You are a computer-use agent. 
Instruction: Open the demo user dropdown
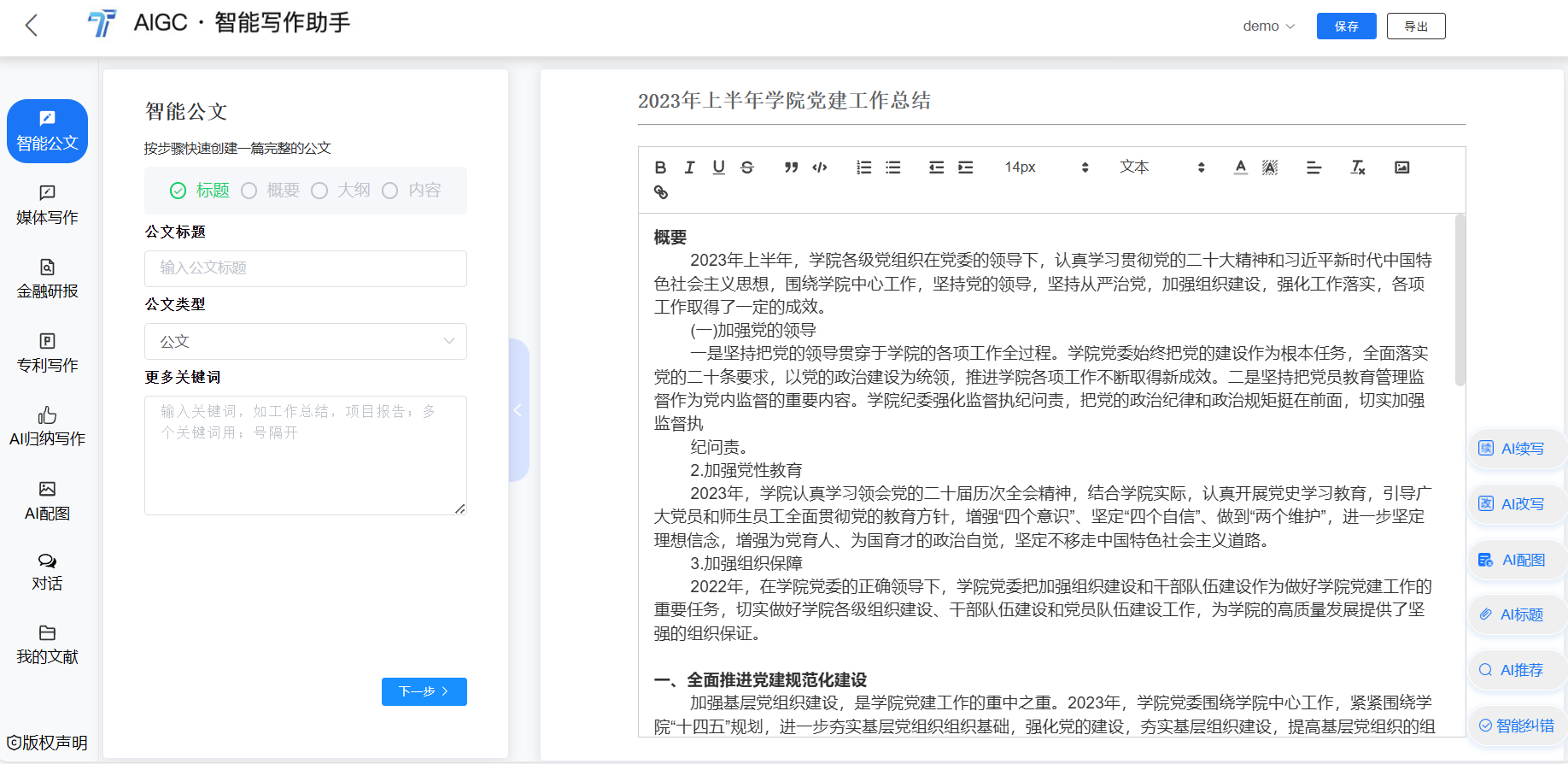click(x=1269, y=26)
